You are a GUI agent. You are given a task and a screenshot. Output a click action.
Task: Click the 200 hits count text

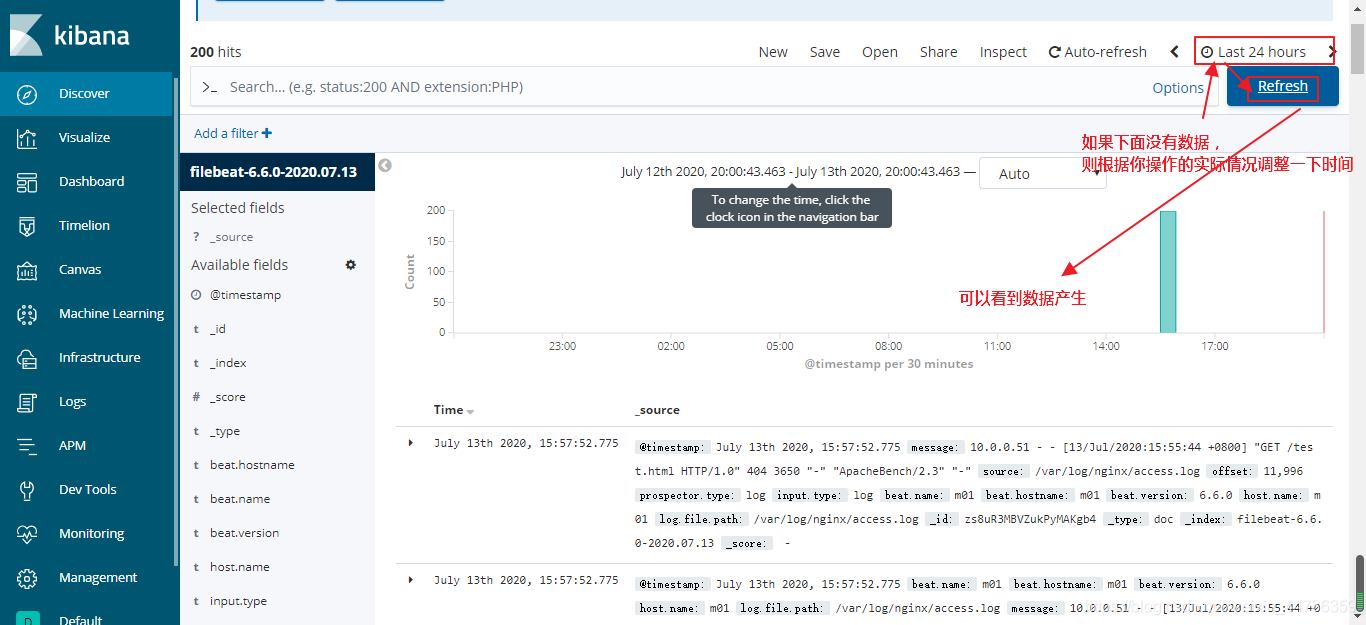216,52
